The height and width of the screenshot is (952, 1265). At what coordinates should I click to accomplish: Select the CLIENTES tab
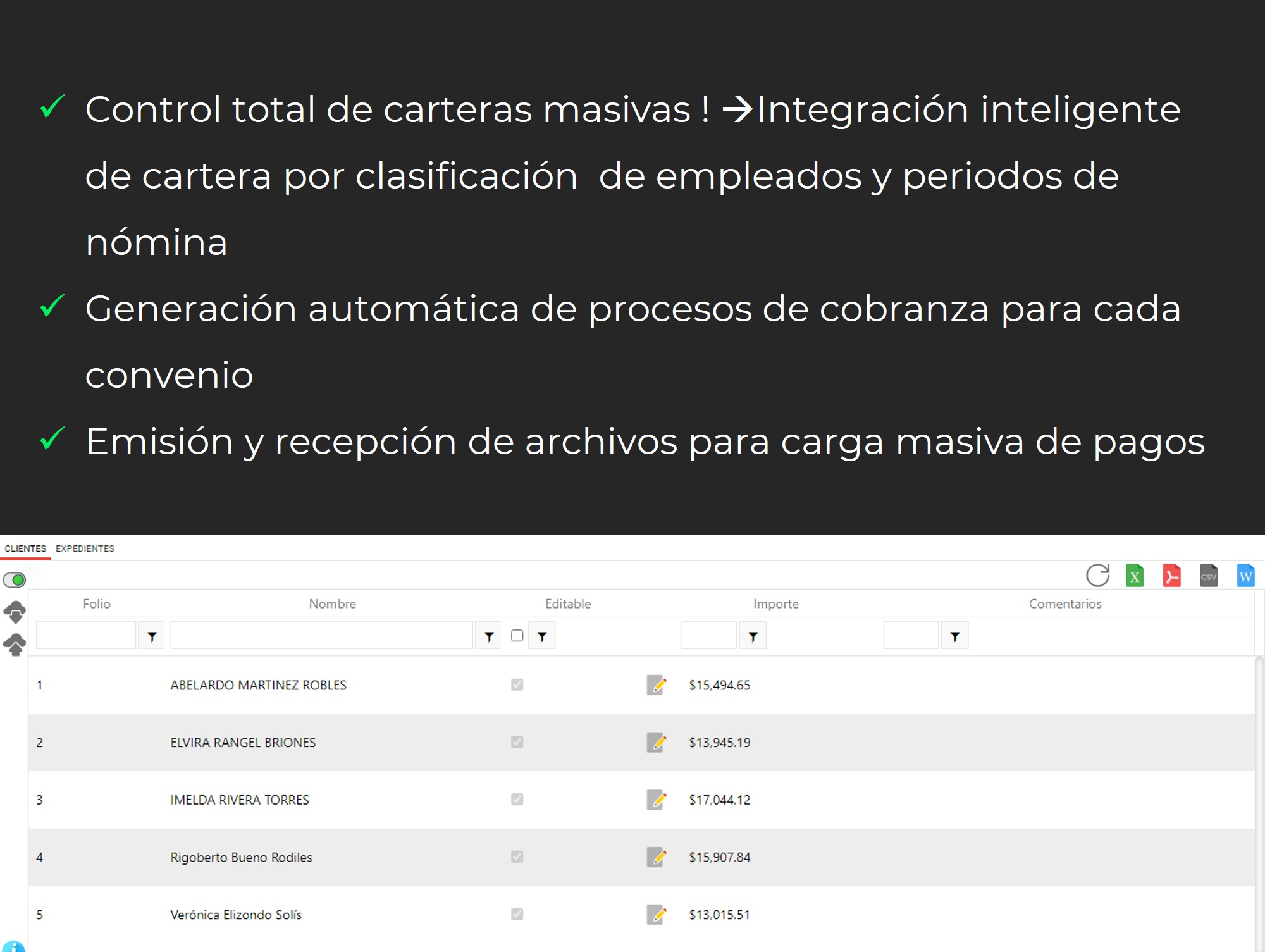[25, 548]
